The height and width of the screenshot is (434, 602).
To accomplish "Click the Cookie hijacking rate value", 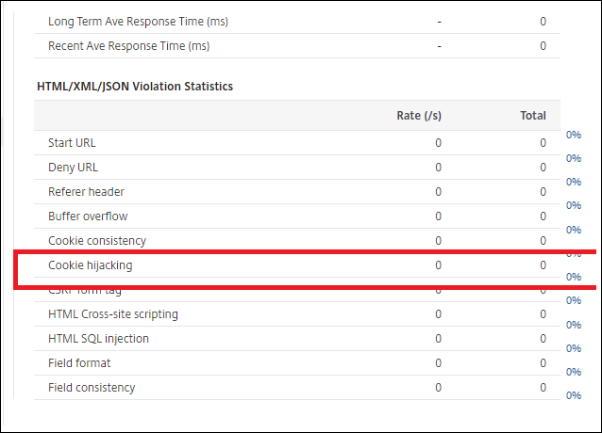I will (438, 266).
